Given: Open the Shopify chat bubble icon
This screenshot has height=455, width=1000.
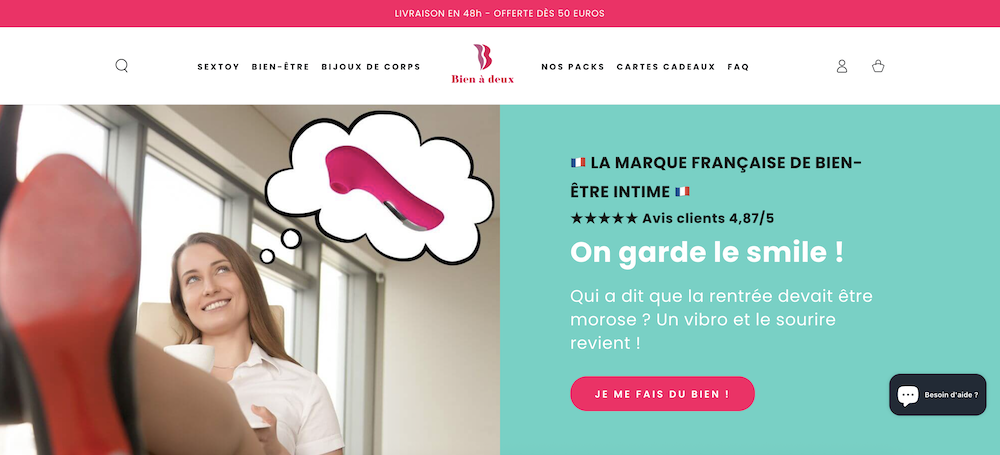Looking at the screenshot, I should pos(908,395).
